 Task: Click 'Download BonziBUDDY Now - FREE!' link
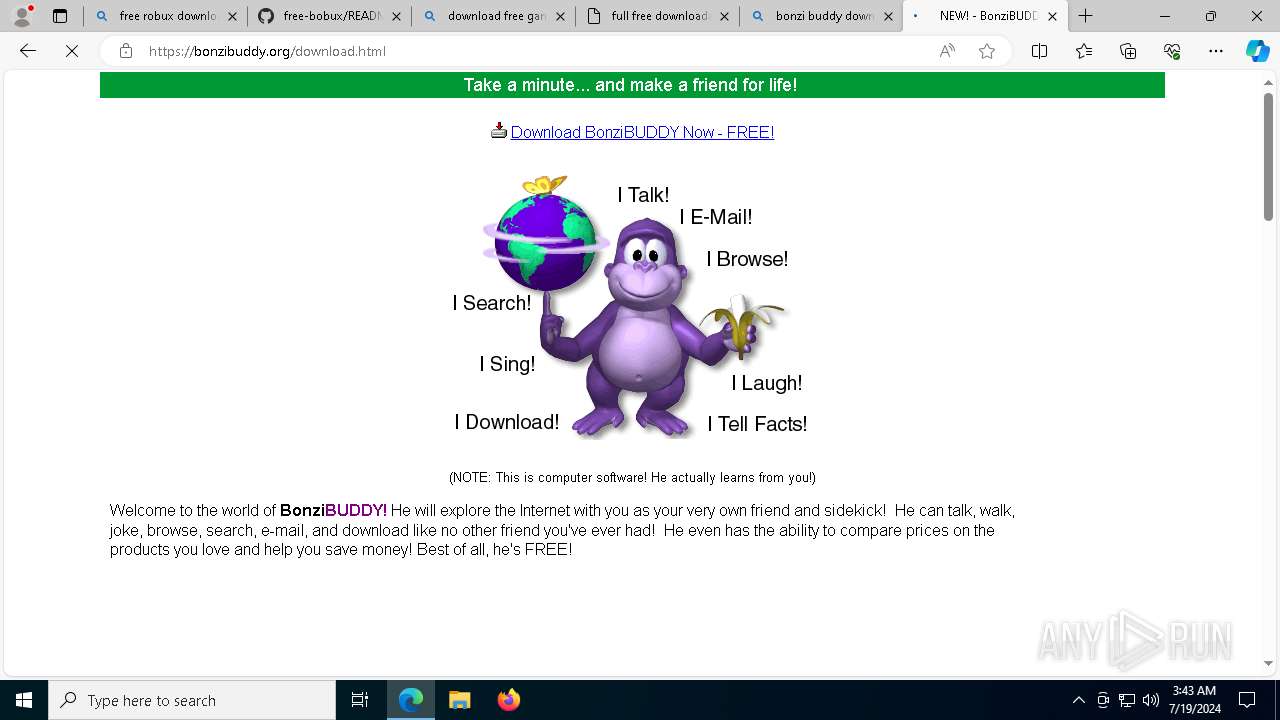[x=642, y=132]
